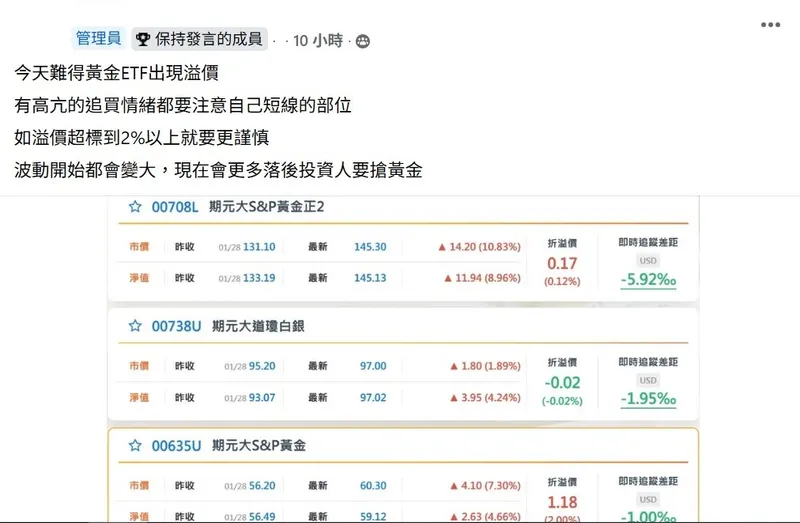Click latest silver net value 97.02
This screenshot has height=523, width=800.
tap(373, 397)
